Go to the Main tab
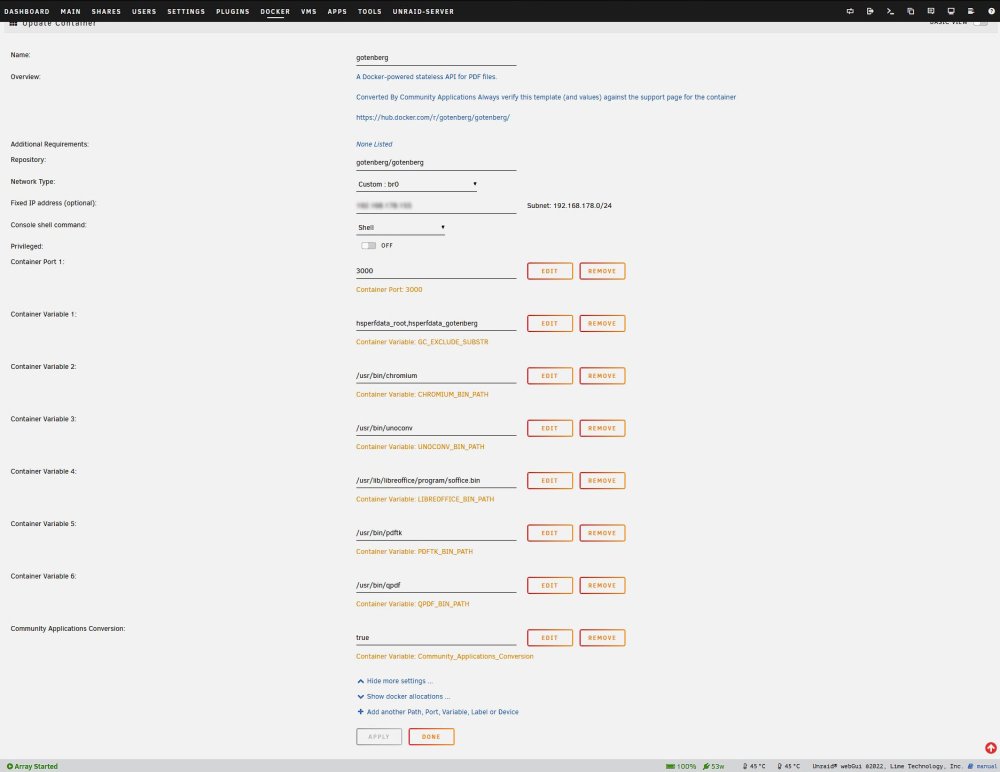This screenshot has width=1000, height=772. tap(71, 11)
